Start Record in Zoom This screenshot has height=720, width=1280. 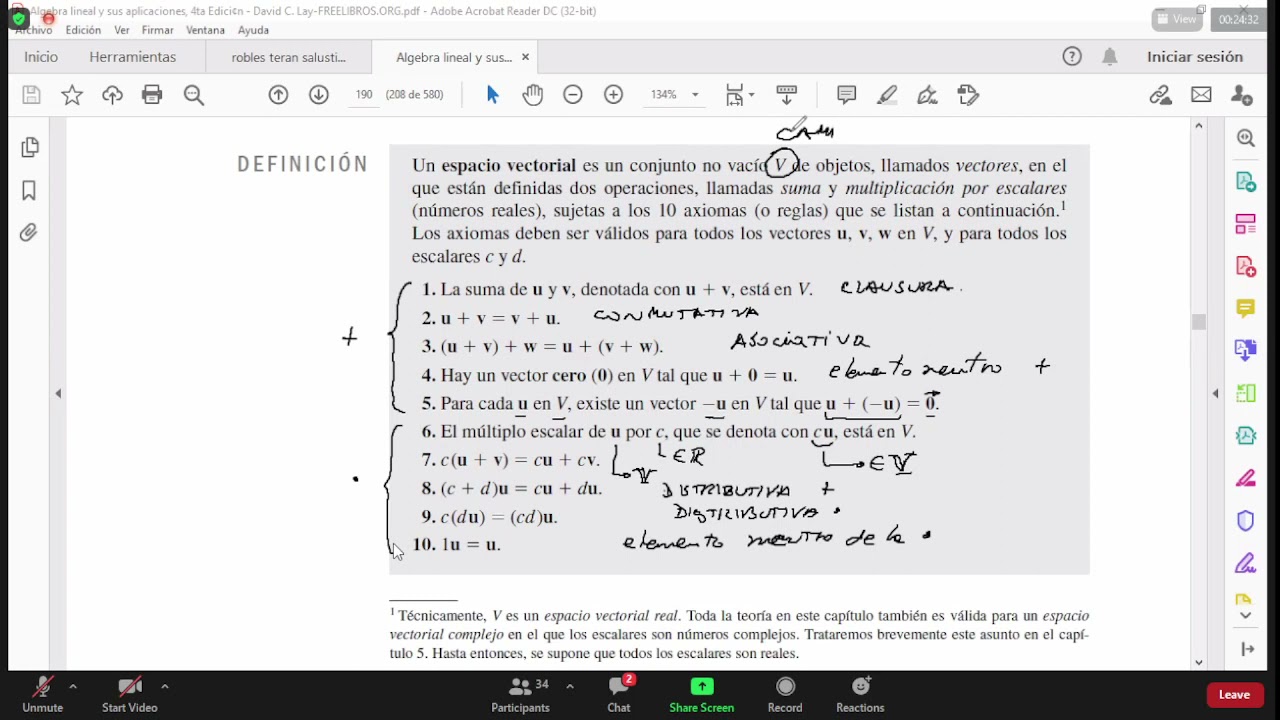[785, 695]
